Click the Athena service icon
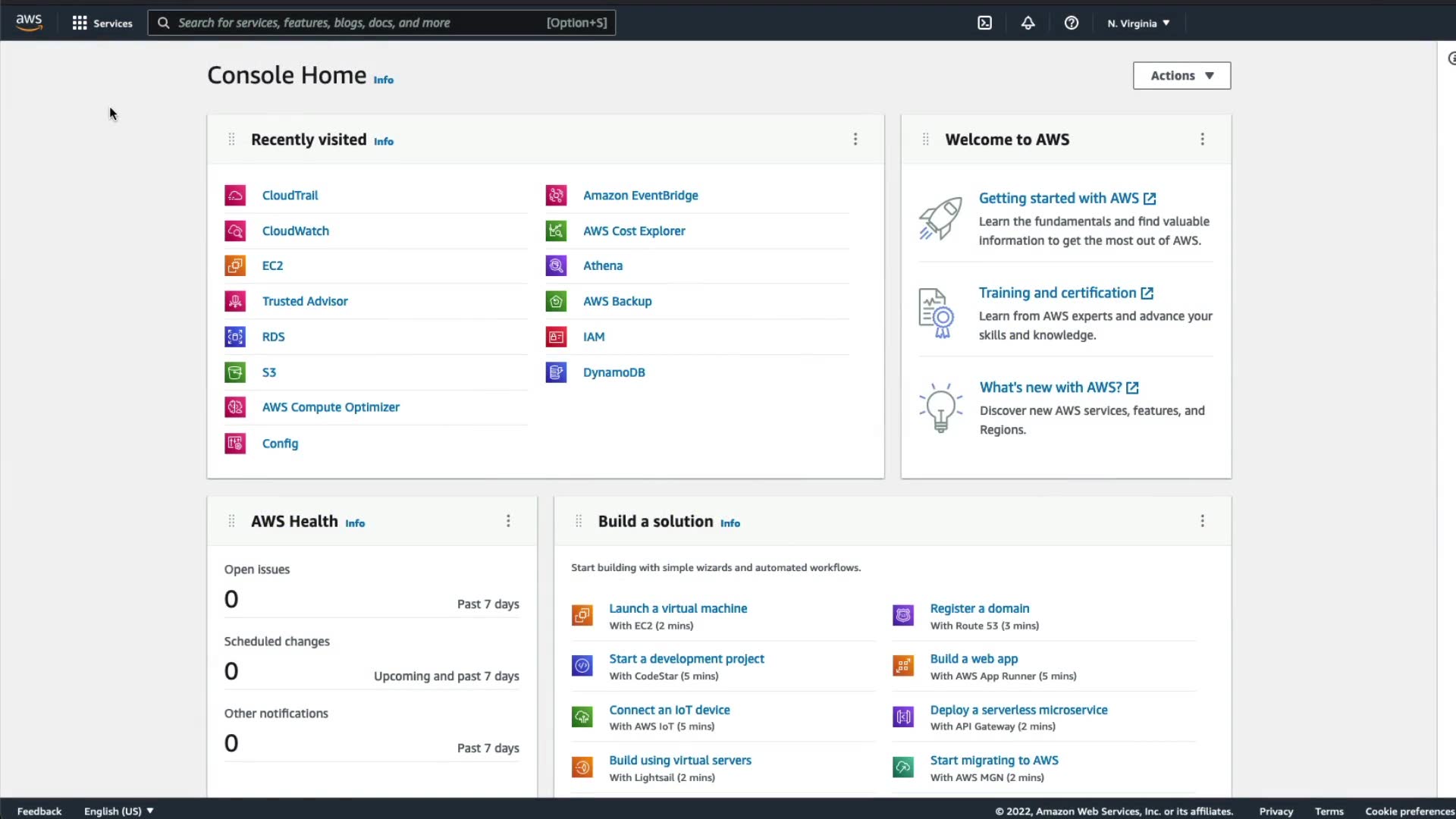 (x=556, y=265)
